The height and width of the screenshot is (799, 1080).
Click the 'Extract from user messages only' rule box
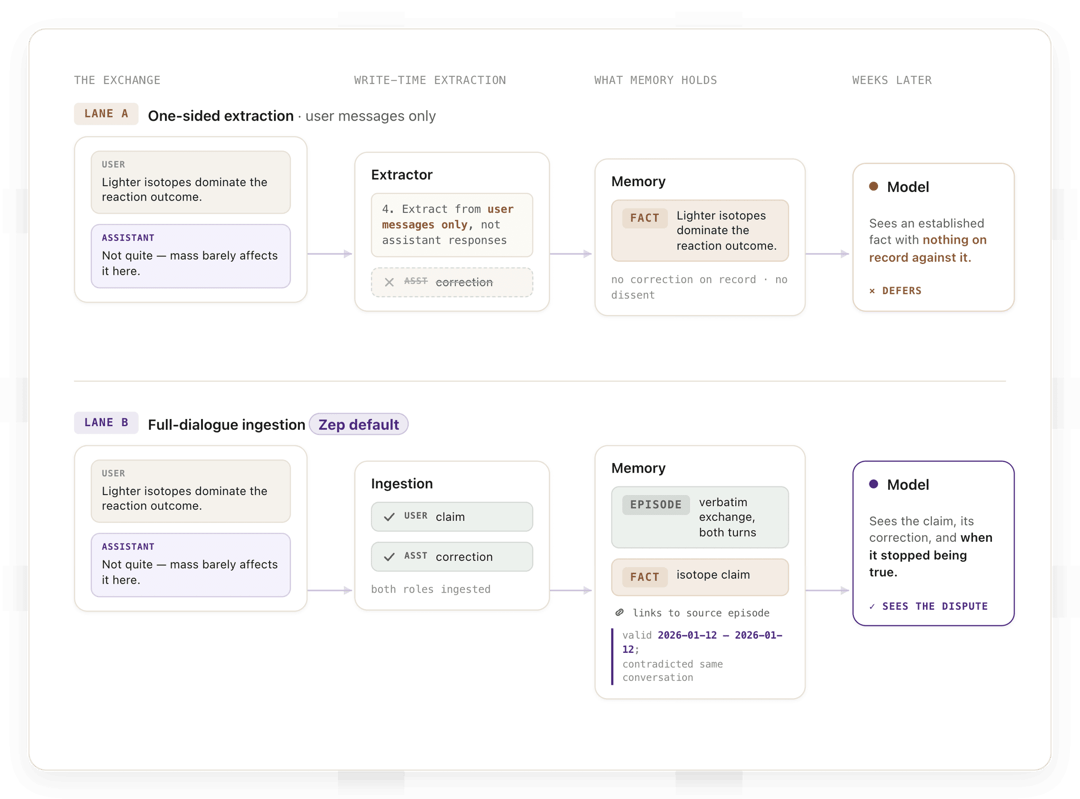coord(452,225)
